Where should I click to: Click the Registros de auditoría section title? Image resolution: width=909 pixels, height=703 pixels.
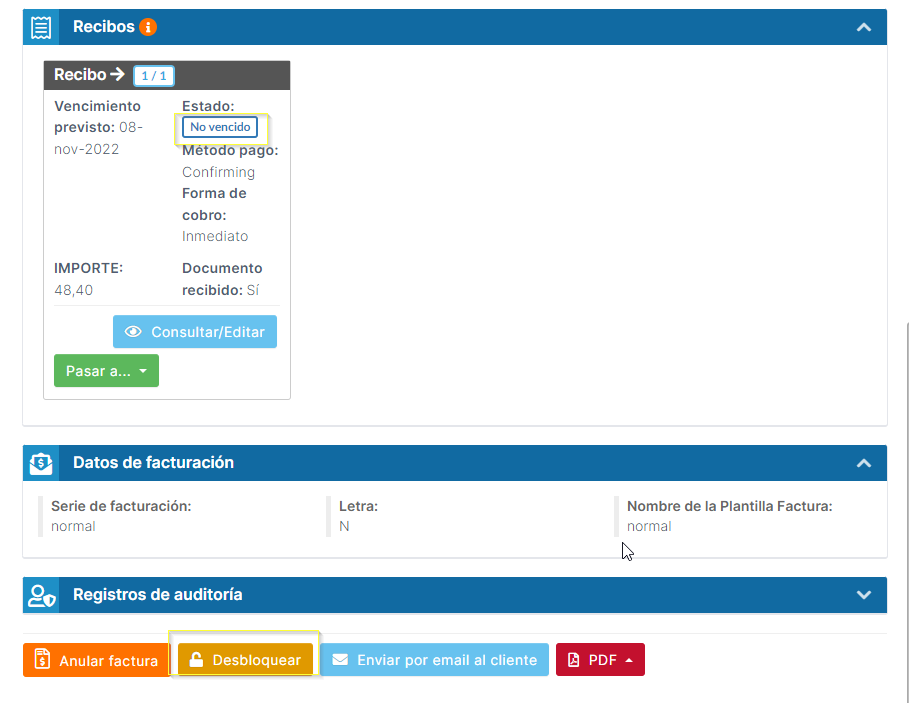tap(157, 595)
